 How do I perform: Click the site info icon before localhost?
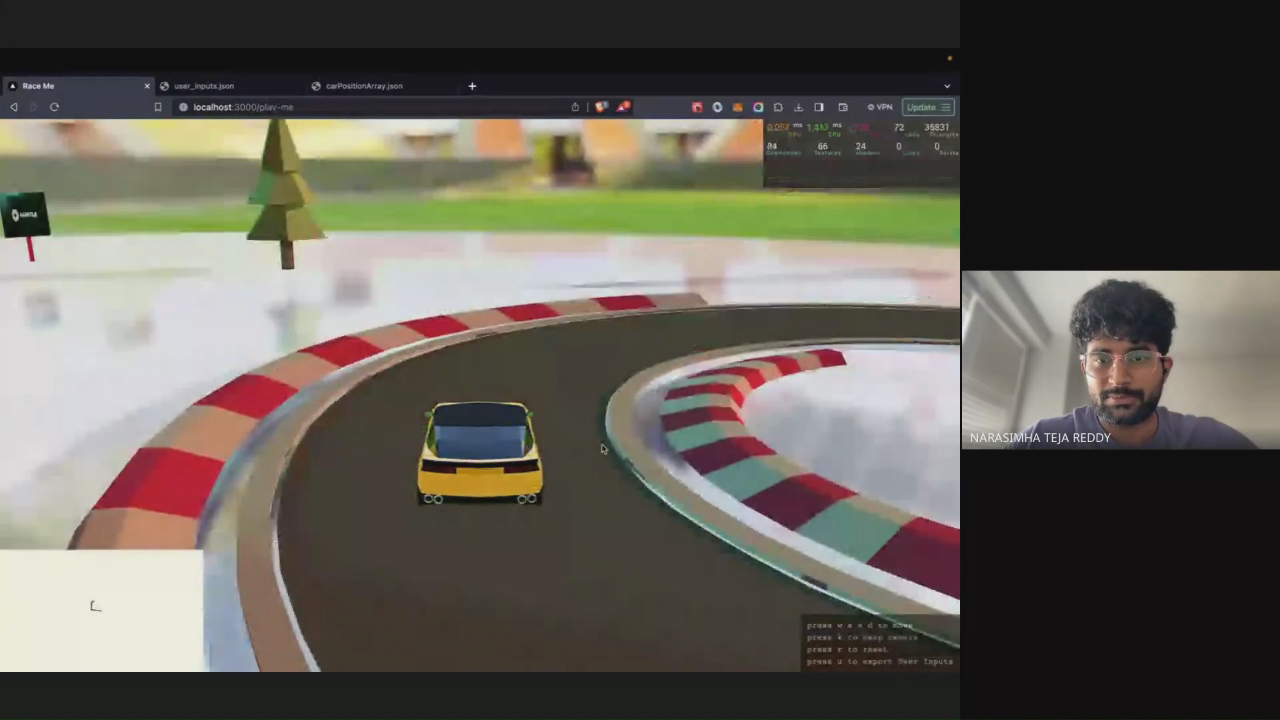point(183,107)
